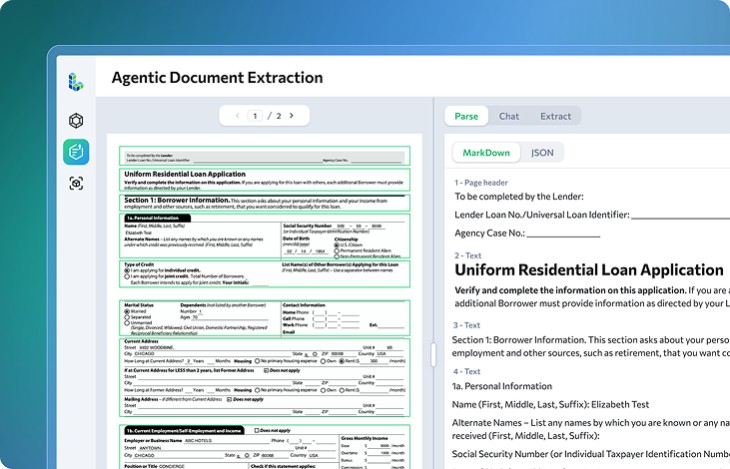Screen dimensions: 730x469
Task: Open the Extract tab
Action: pos(556,116)
